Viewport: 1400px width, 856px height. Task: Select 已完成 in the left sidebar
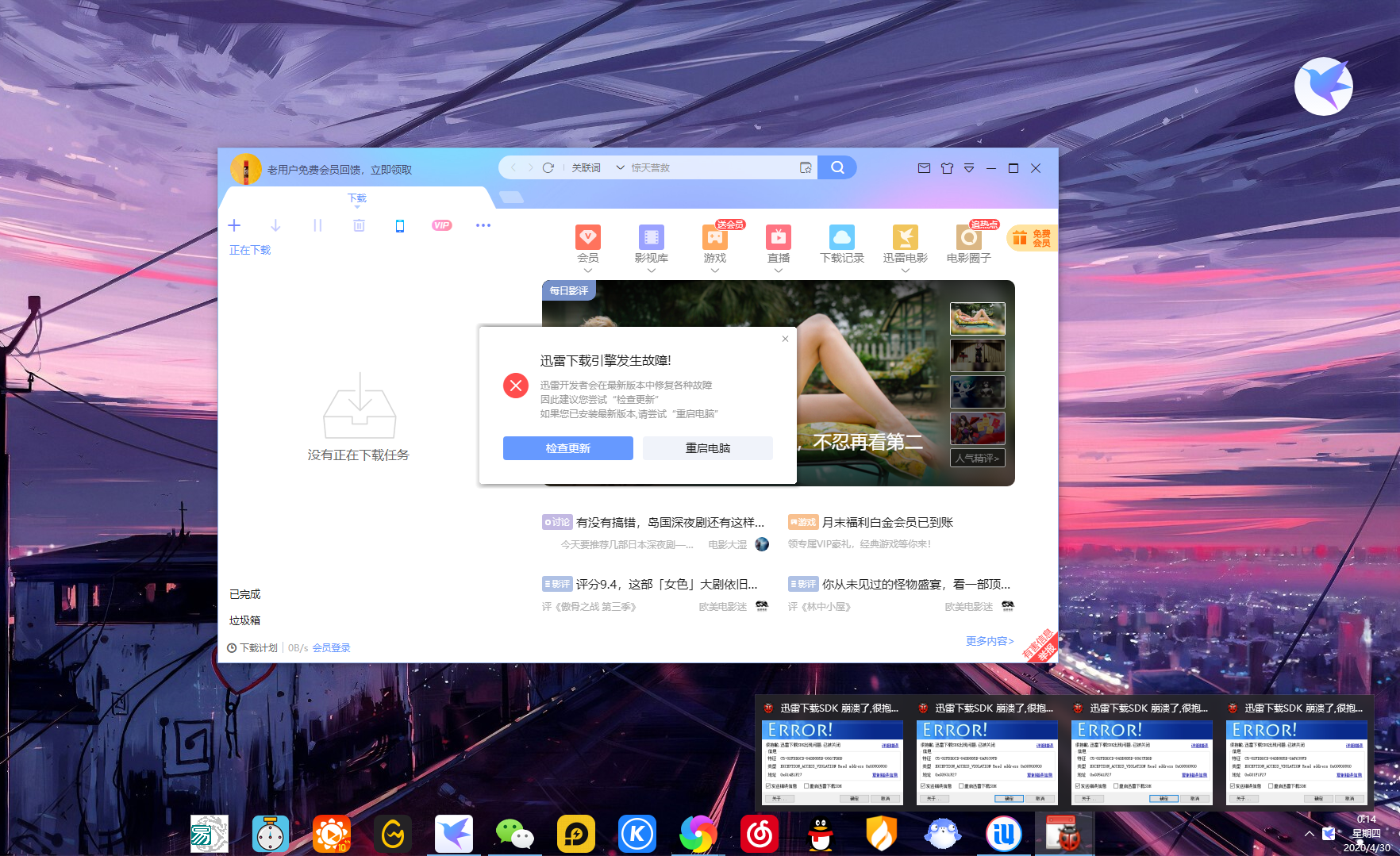click(244, 593)
